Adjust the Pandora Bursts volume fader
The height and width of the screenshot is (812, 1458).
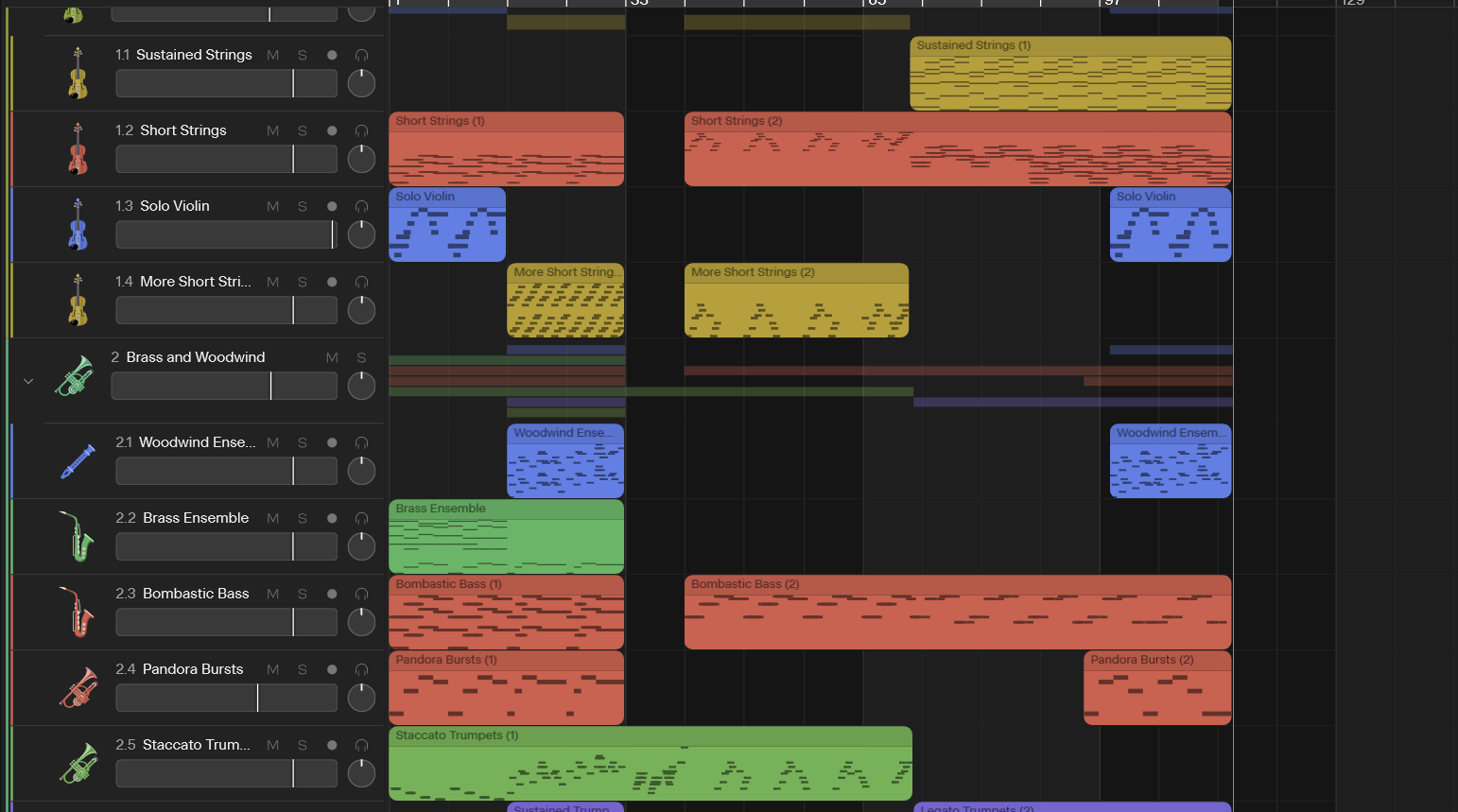point(227,698)
